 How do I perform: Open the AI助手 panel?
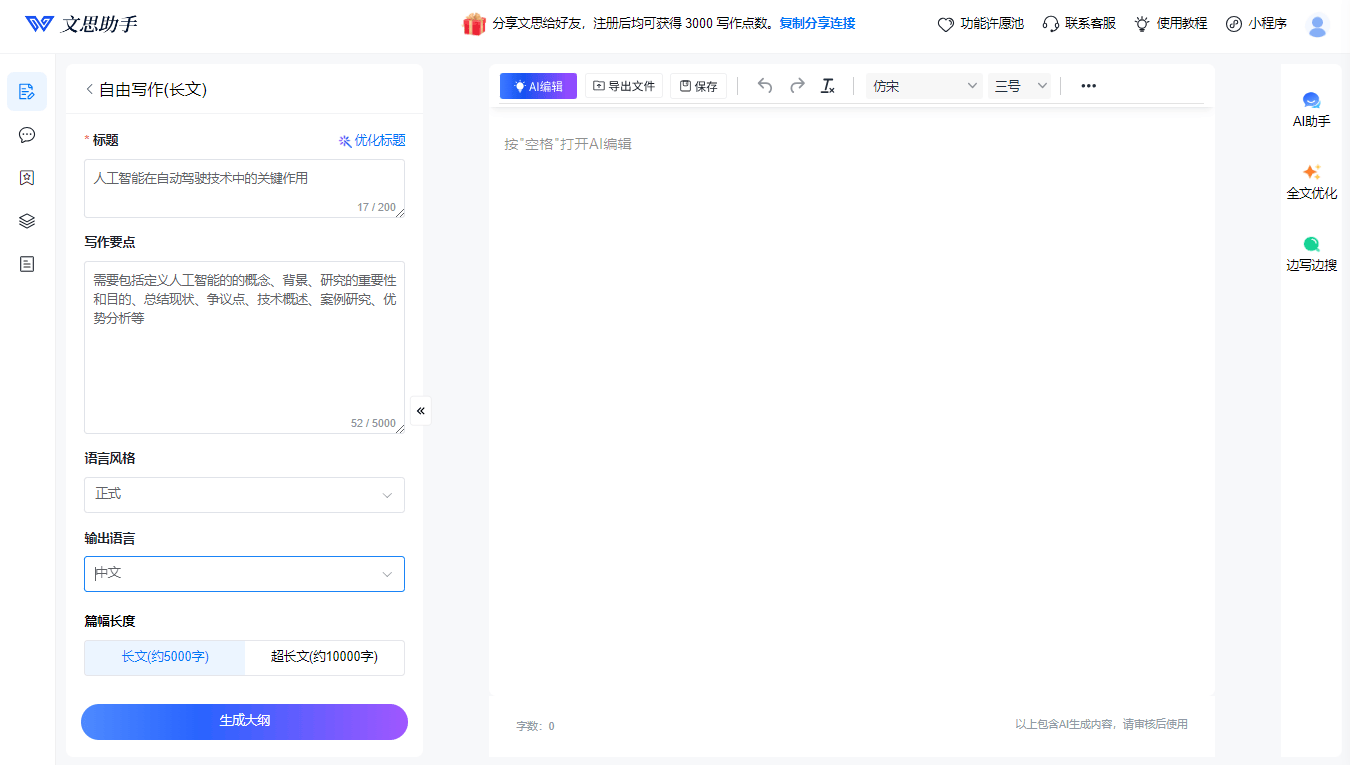[x=1311, y=109]
